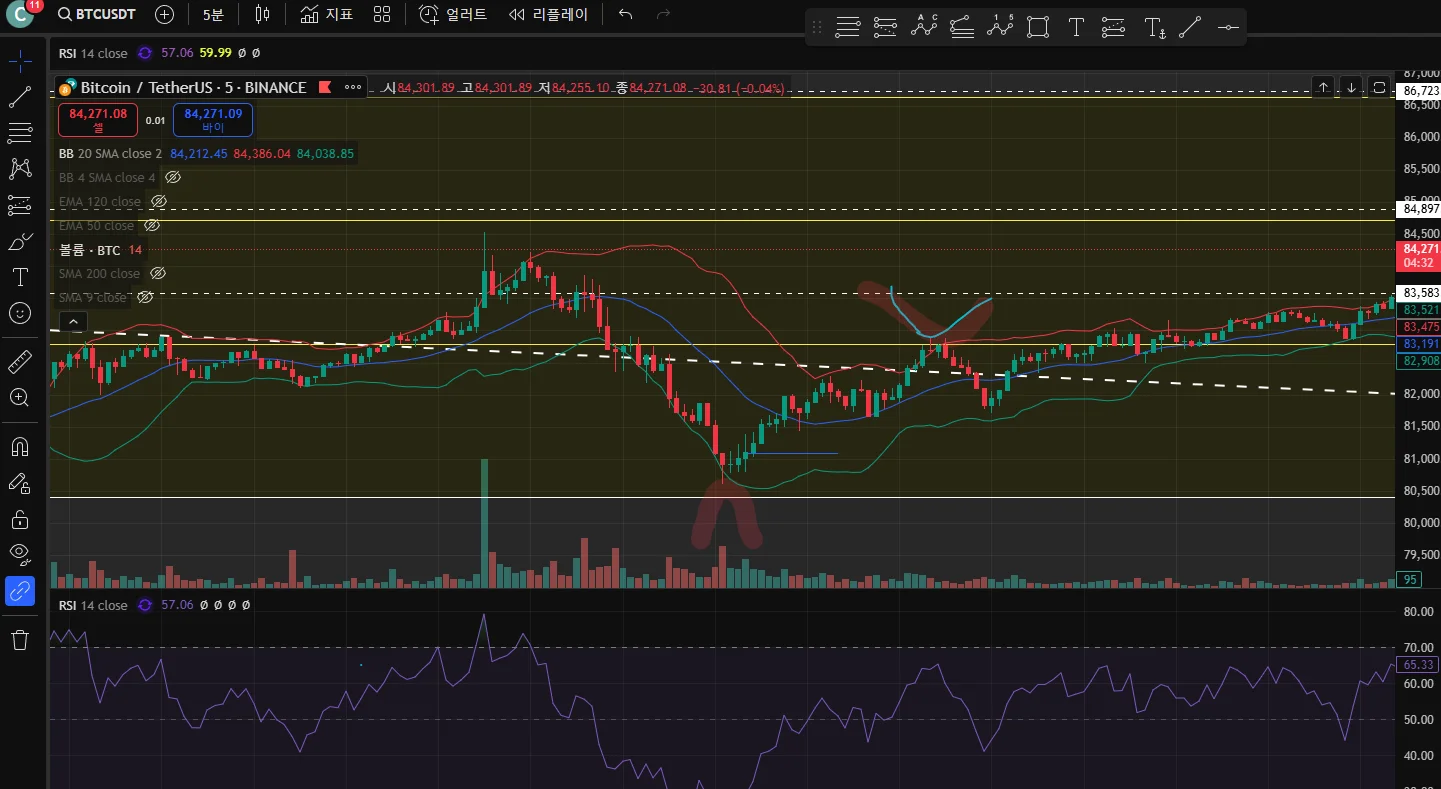Collapse the indicator legend list
1441x789 pixels.
pyautogui.click(x=73, y=322)
